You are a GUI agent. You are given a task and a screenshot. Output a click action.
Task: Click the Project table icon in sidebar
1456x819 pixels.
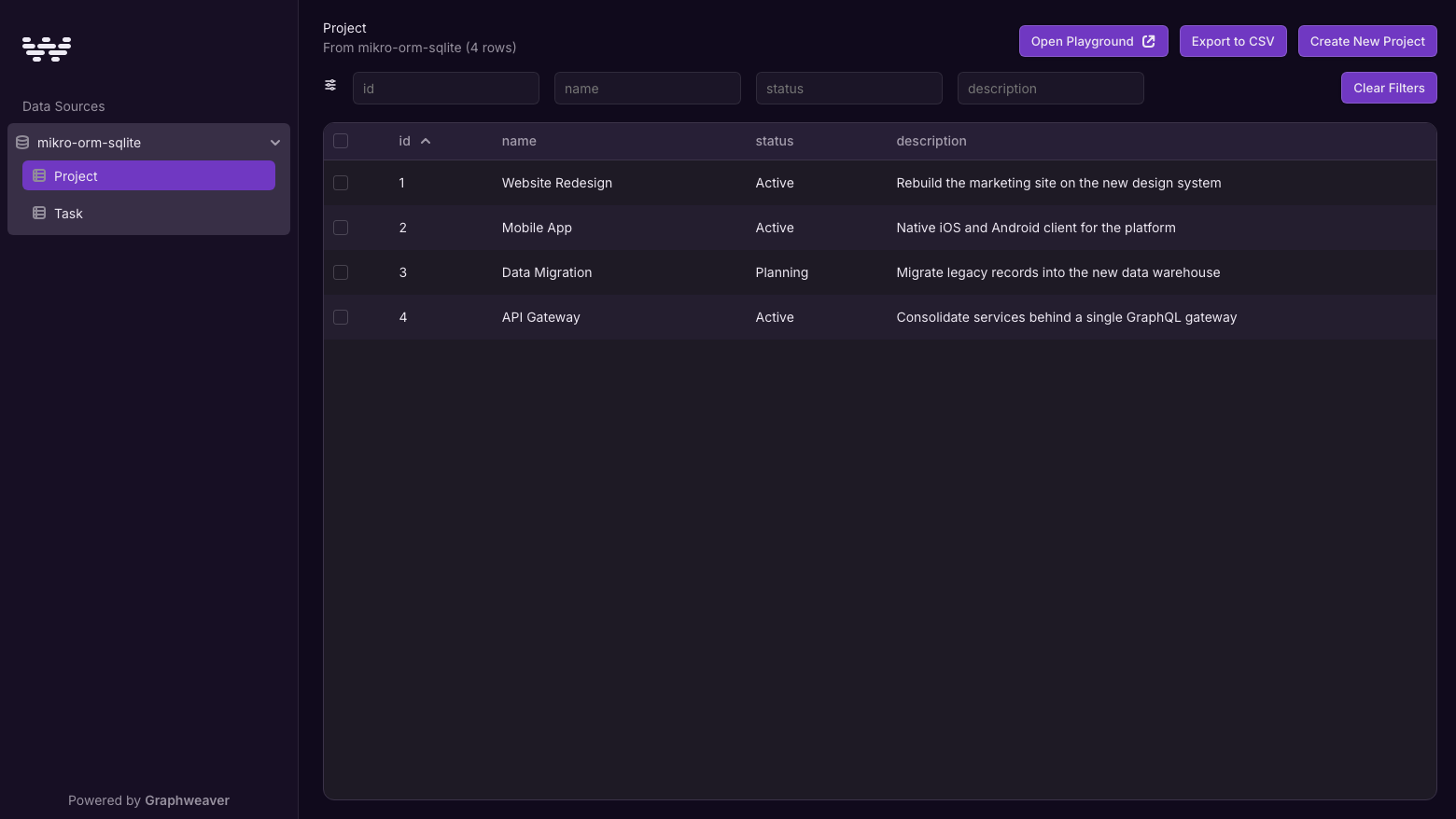tap(39, 175)
